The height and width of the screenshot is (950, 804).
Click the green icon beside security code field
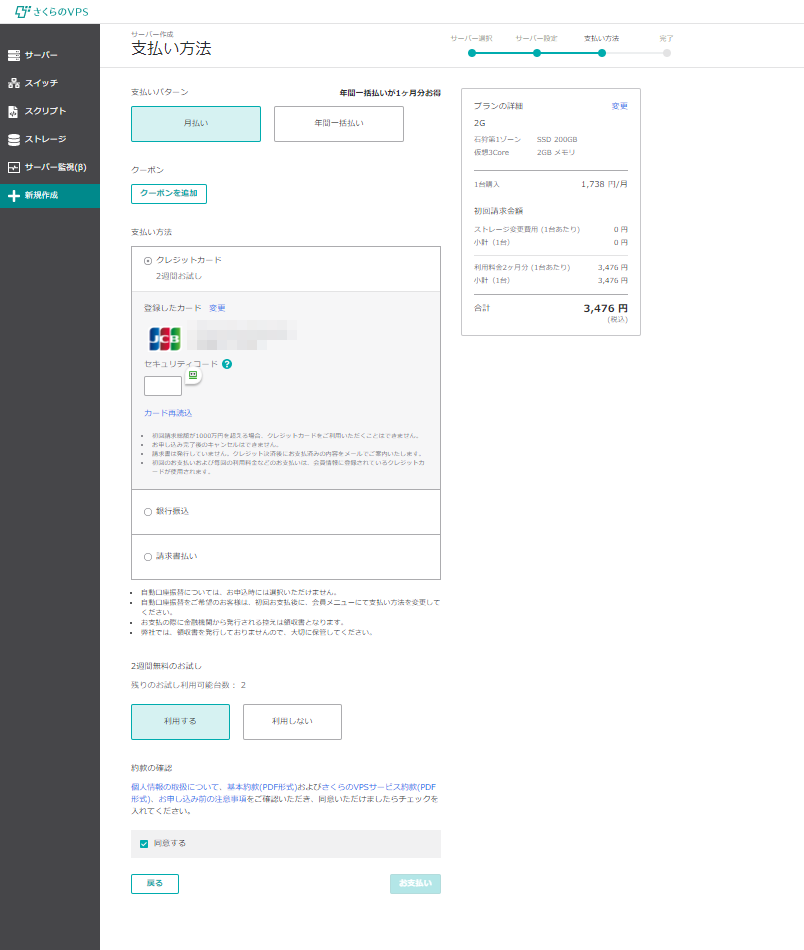coord(193,375)
